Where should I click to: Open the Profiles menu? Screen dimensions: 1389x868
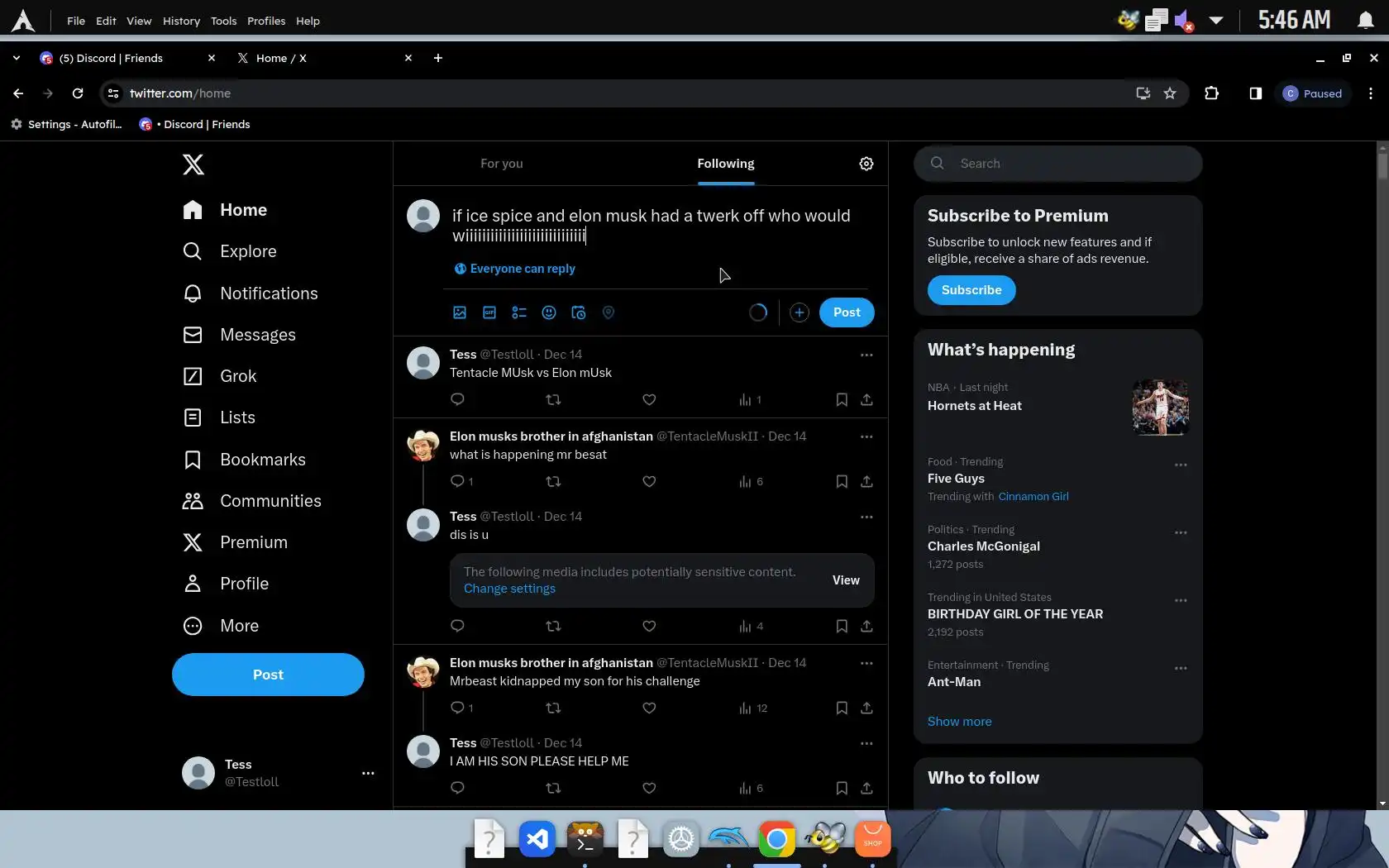[x=266, y=21]
